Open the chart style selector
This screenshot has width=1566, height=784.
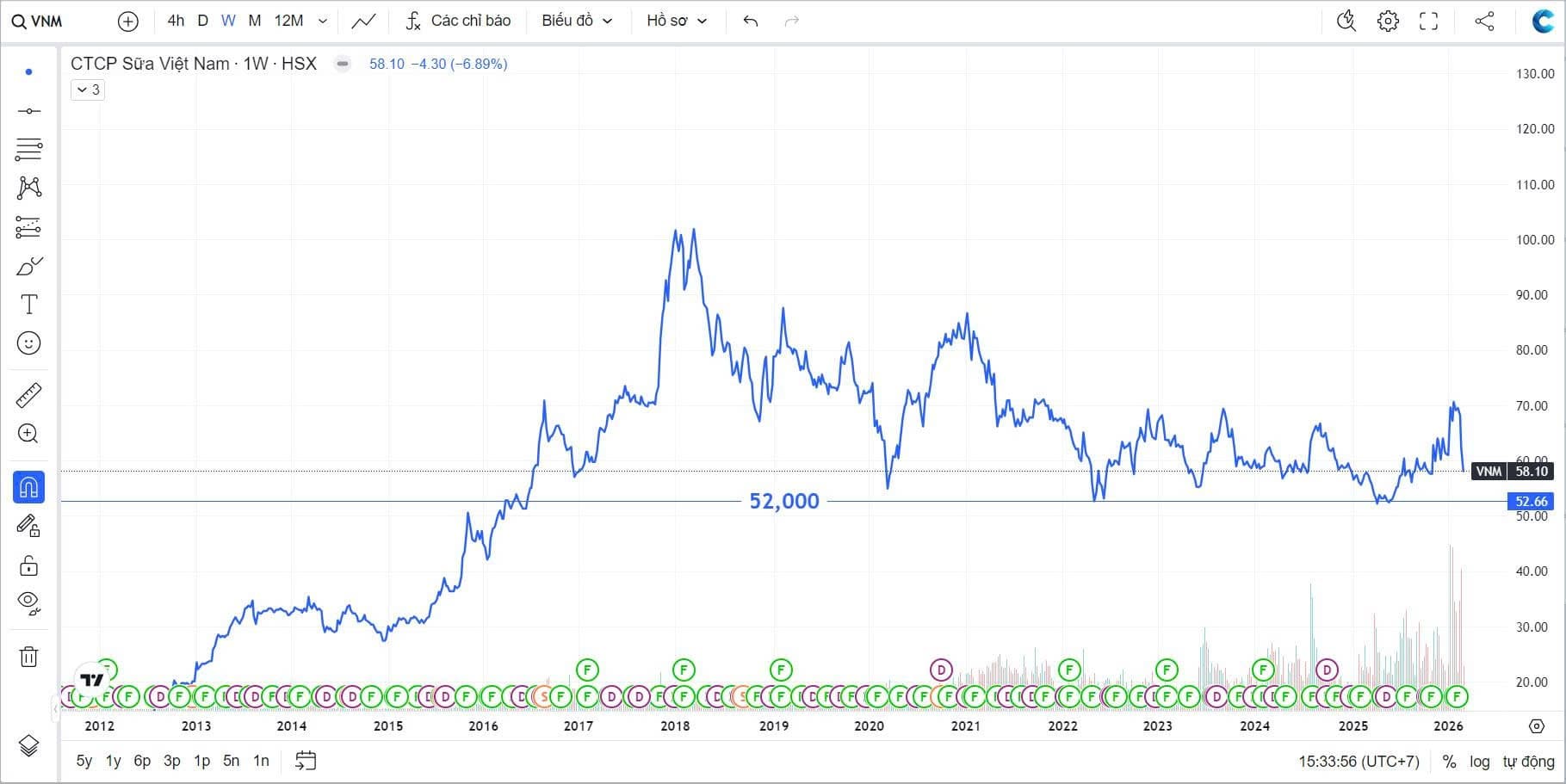point(363,21)
